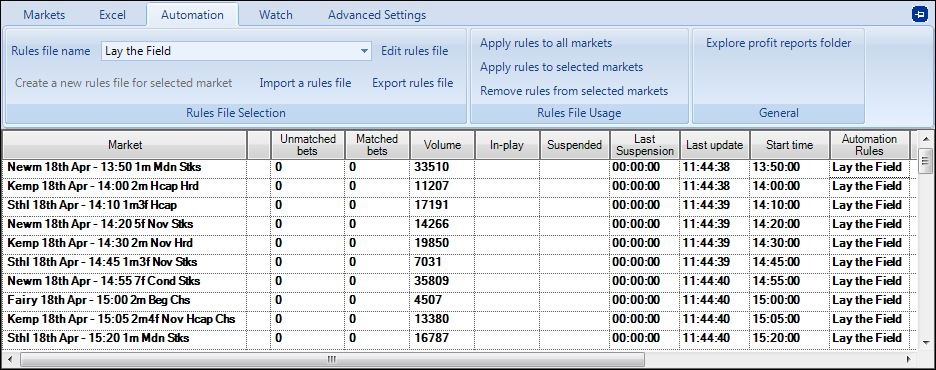936x370 pixels.
Task: Click the Start time column header
Action: tap(789, 145)
